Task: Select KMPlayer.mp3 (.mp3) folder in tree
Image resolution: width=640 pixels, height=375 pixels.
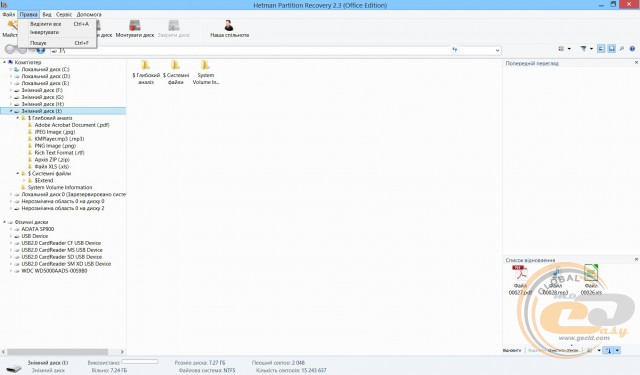Action: tap(59, 139)
